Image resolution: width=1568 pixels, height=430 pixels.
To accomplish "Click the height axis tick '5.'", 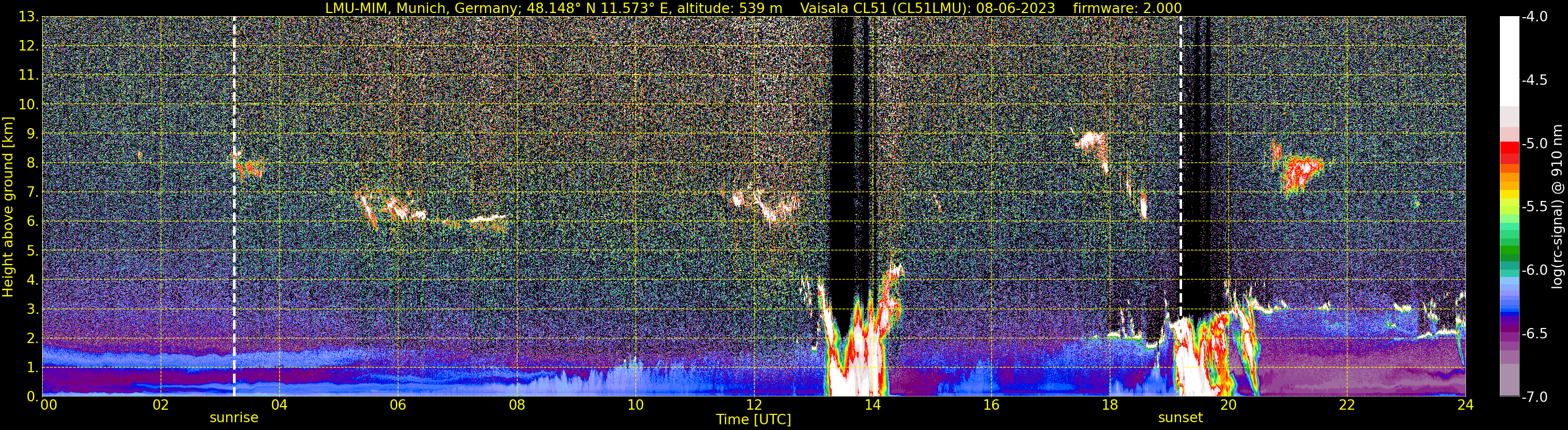I will 33,250.
